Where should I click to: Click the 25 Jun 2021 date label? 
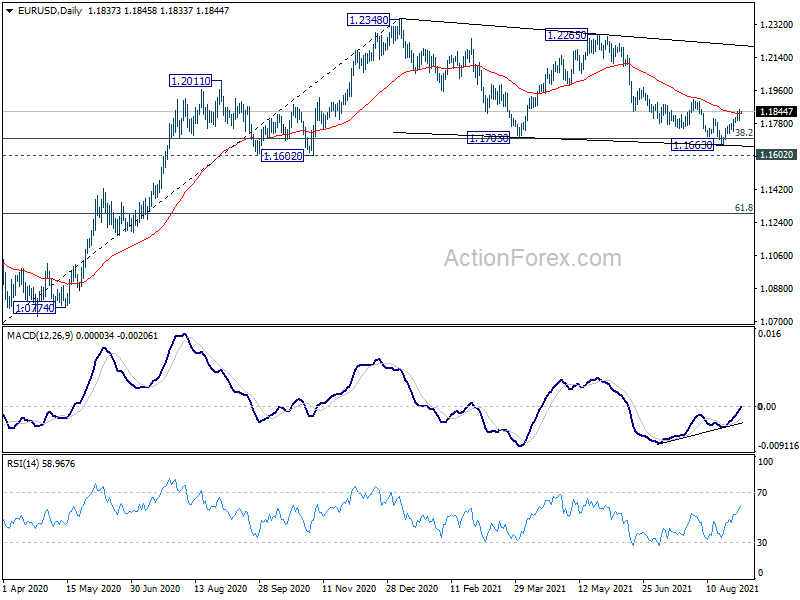pyautogui.click(x=667, y=588)
